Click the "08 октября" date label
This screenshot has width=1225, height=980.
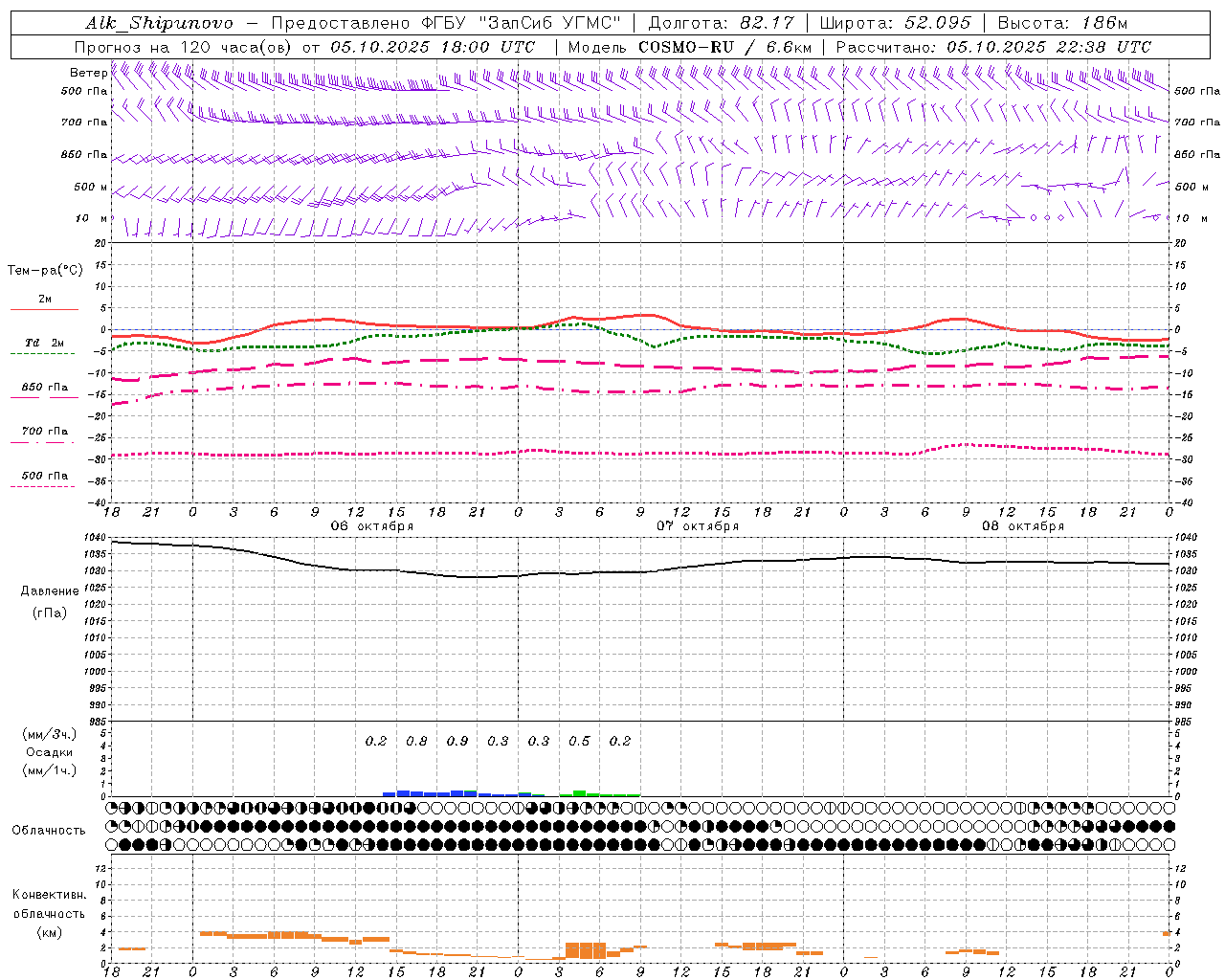(x=1023, y=525)
